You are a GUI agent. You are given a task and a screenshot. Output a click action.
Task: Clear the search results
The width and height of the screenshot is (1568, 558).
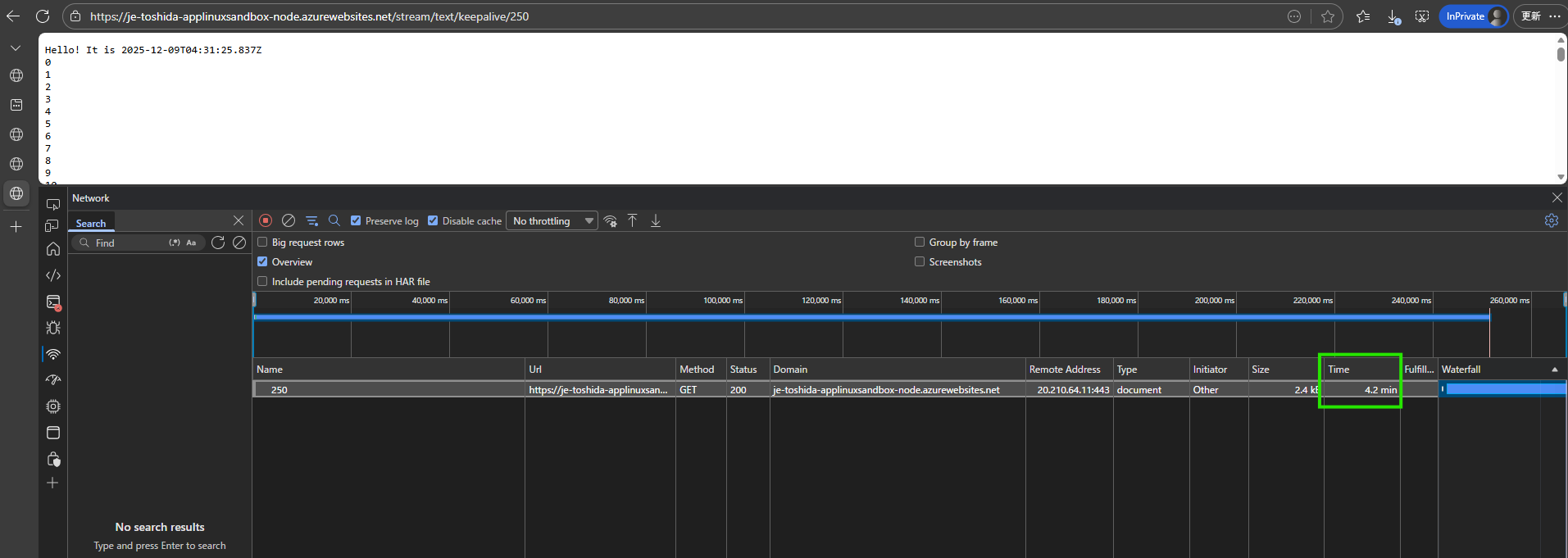(239, 243)
